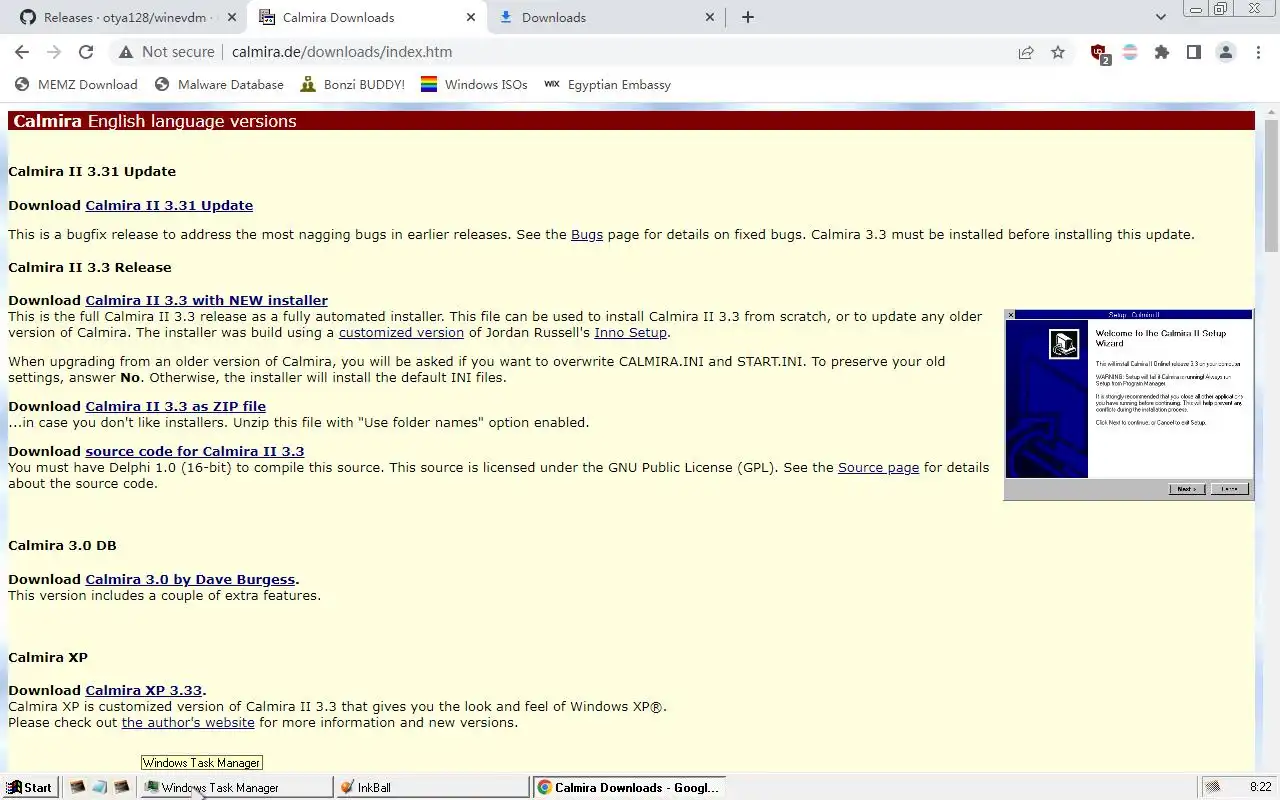Focus the address bar URL

[x=342, y=52]
